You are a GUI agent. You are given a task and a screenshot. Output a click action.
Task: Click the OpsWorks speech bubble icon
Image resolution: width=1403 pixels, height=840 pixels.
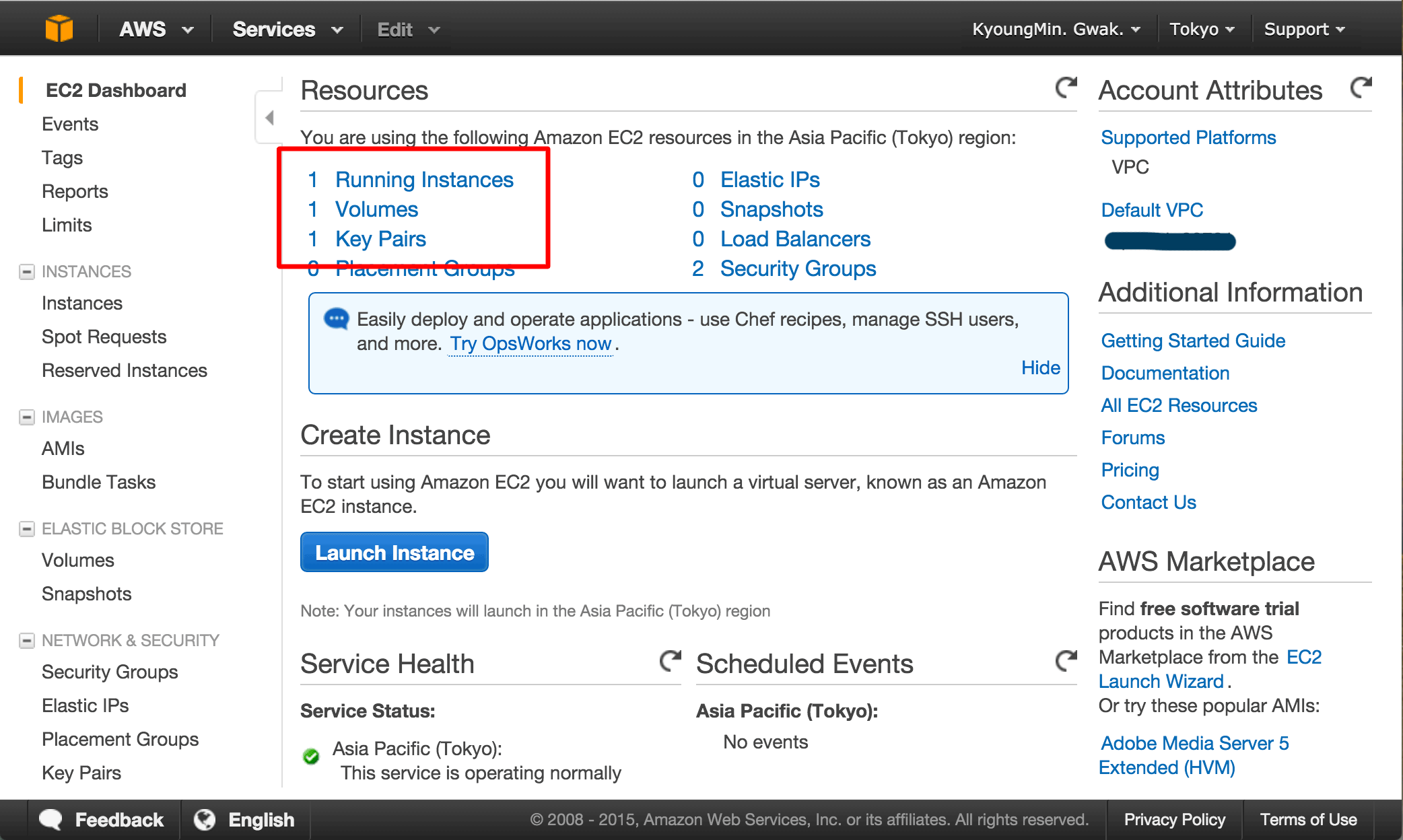[336, 318]
